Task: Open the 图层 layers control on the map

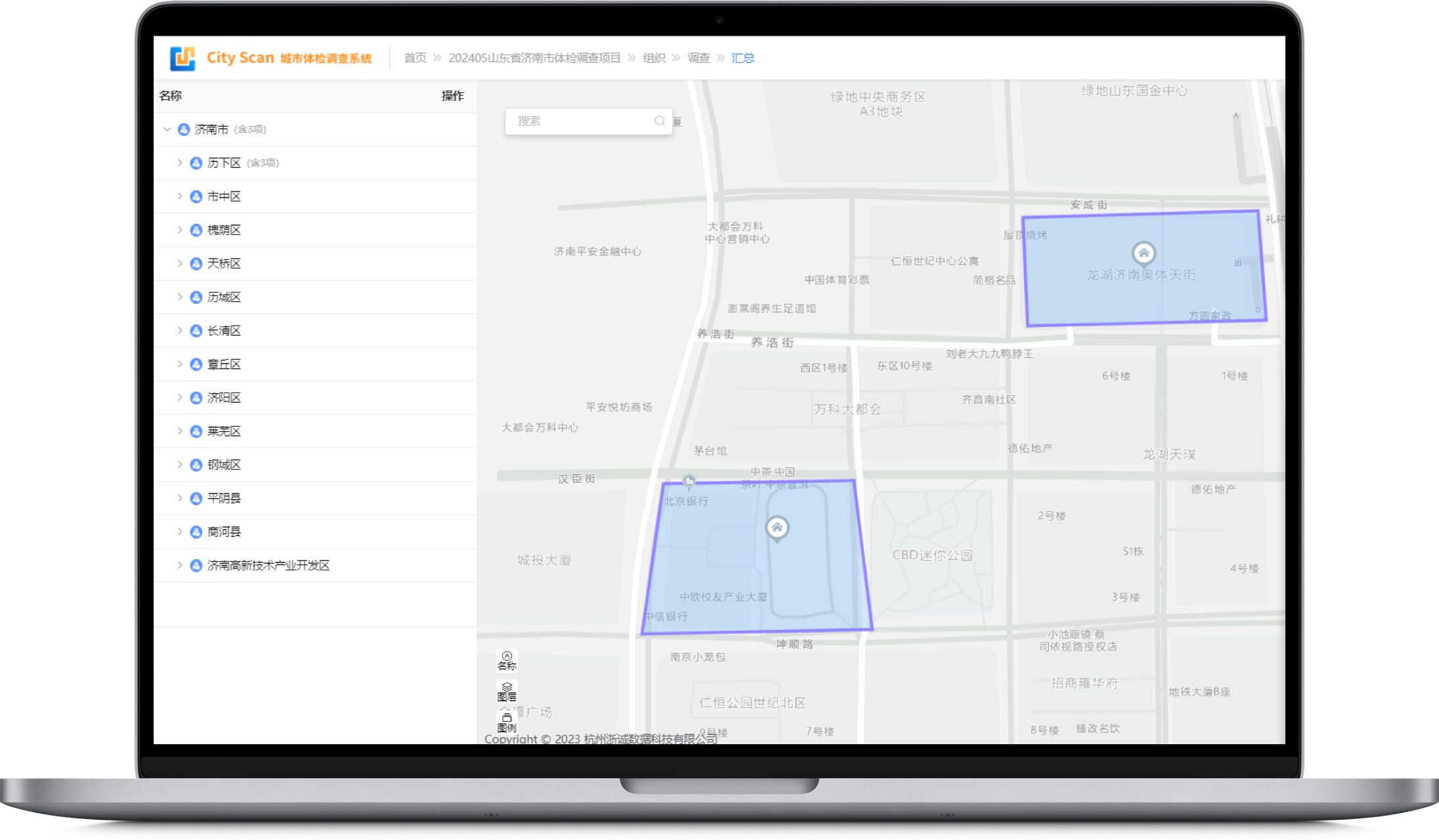Action: (507, 692)
